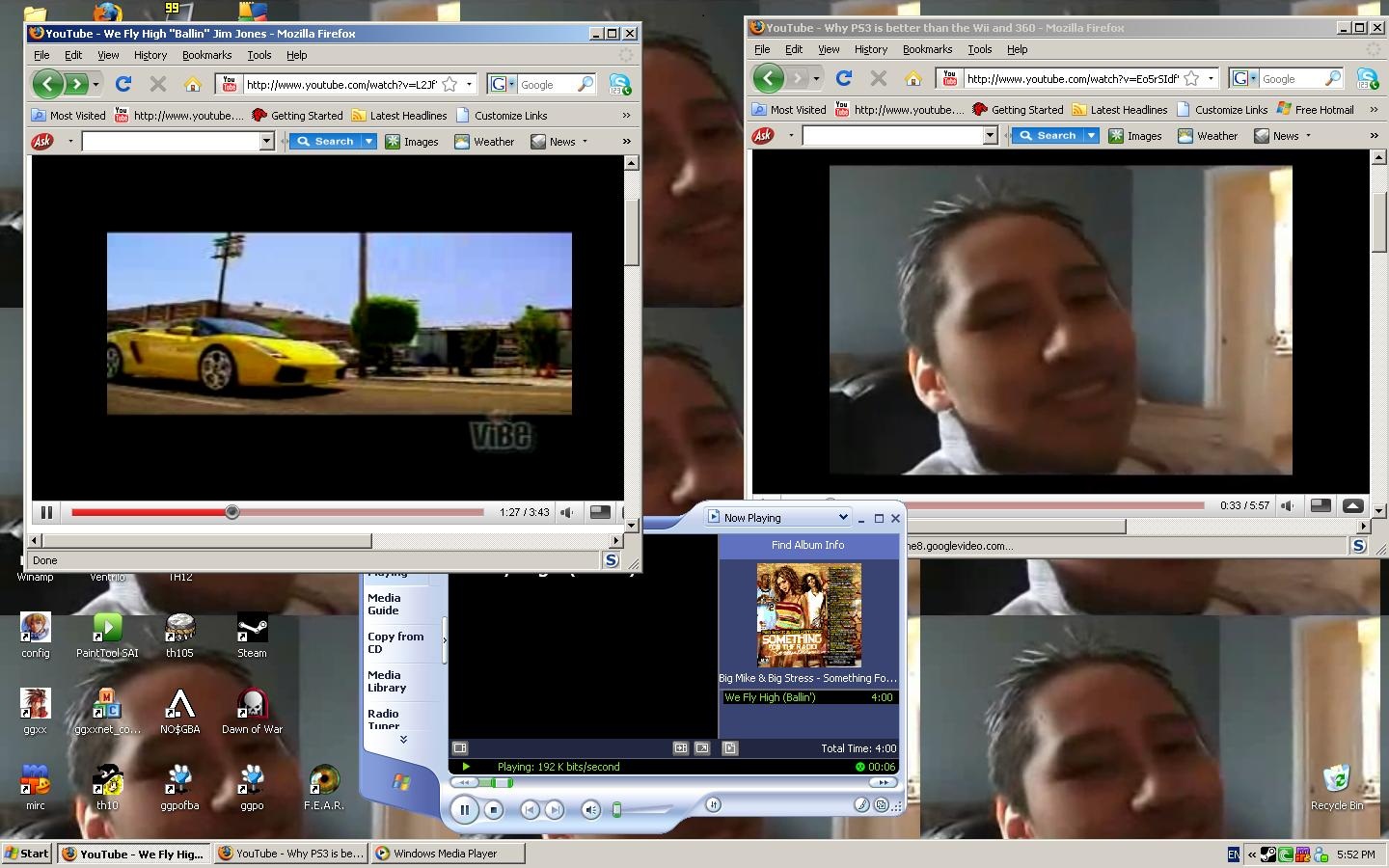Pause the Jim Jones YouTube video

46,512
